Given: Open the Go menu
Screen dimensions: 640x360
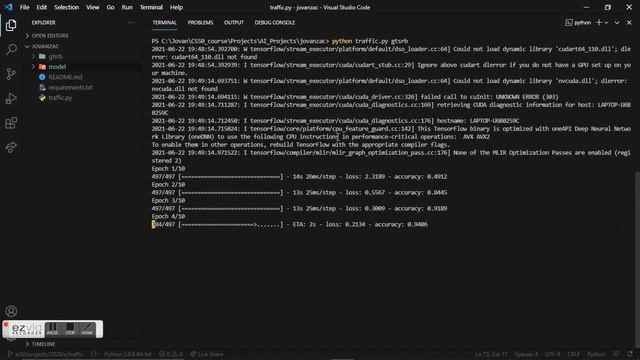Looking at the screenshot, I should (x=110, y=7).
